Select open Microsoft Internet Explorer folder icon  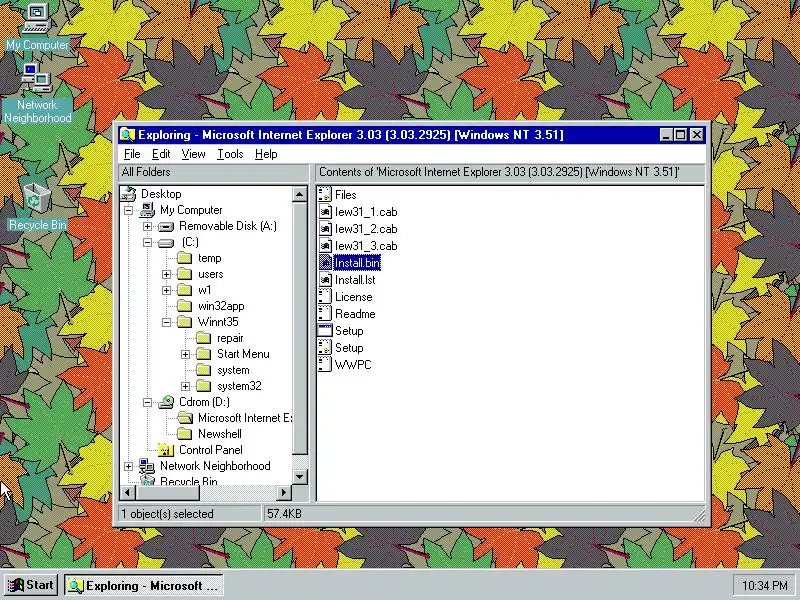pos(185,418)
